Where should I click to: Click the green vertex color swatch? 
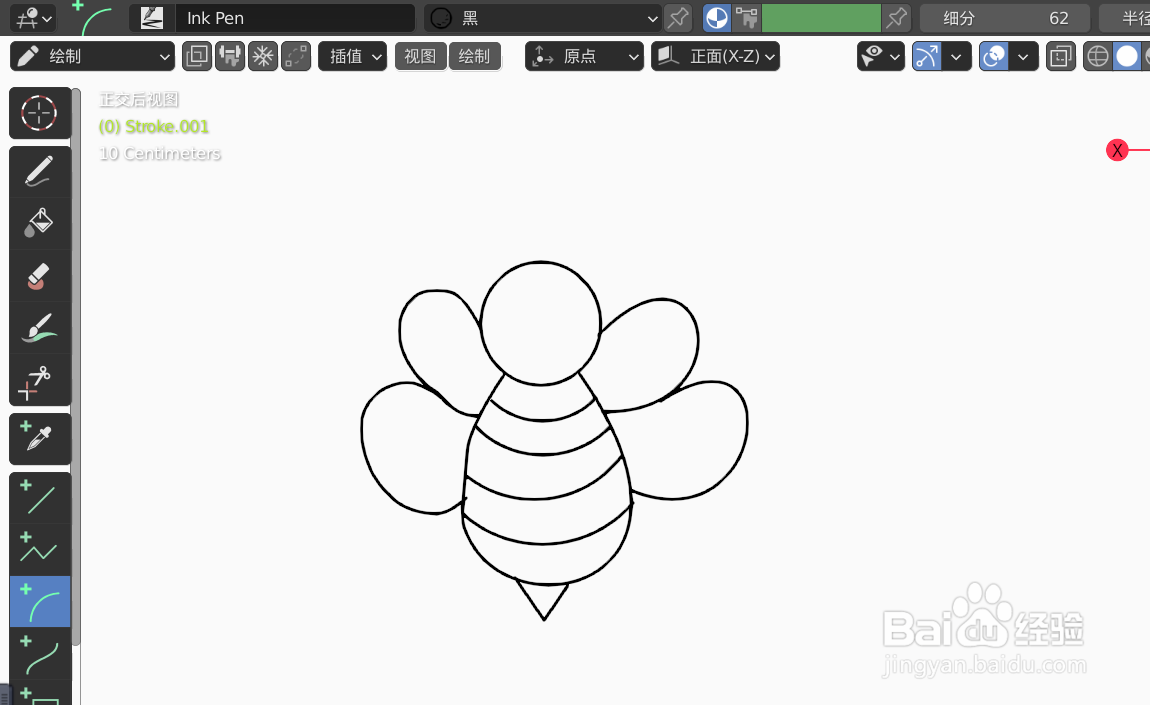tap(820, 18)
